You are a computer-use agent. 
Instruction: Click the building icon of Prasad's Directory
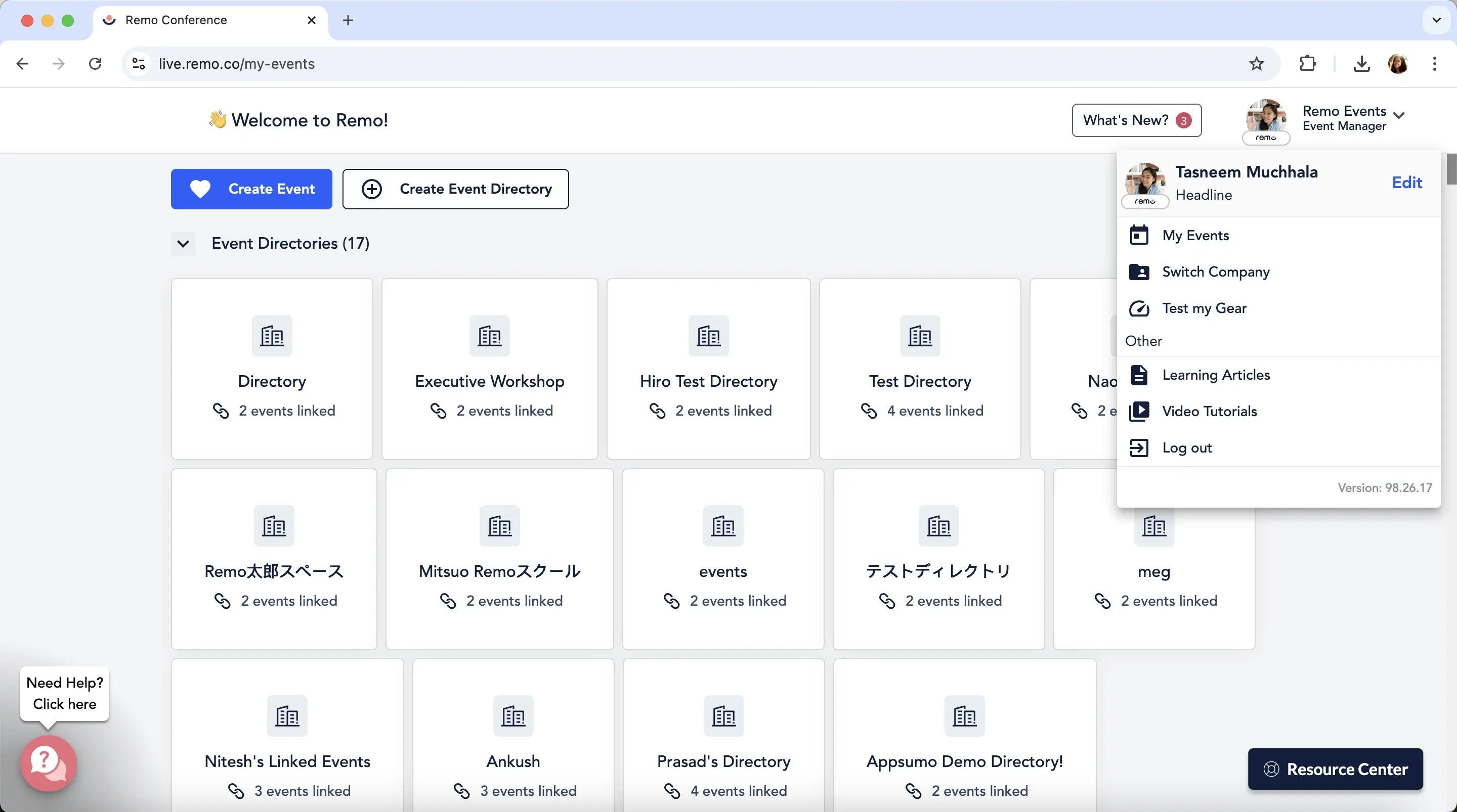[x=724, y=716]
